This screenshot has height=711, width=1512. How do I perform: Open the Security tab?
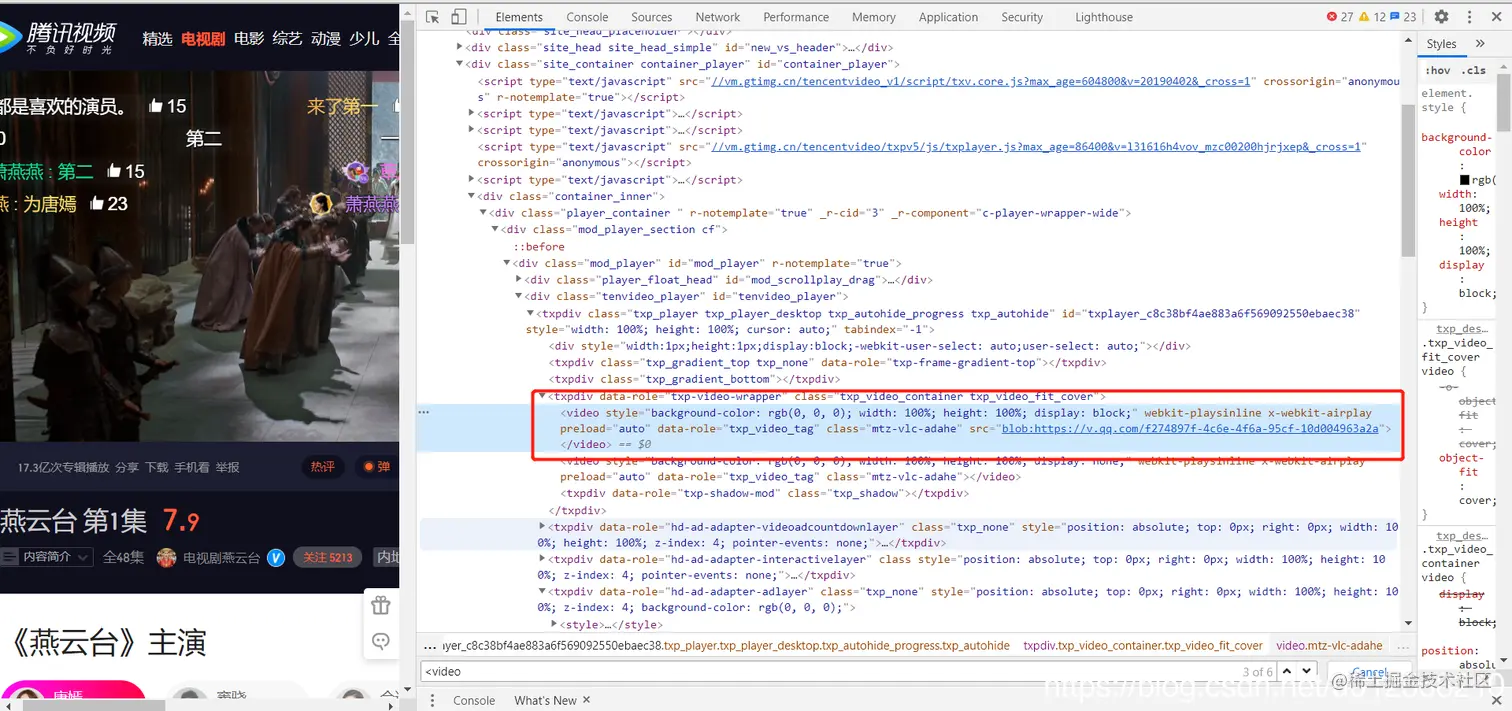(x=1022, y=17)
